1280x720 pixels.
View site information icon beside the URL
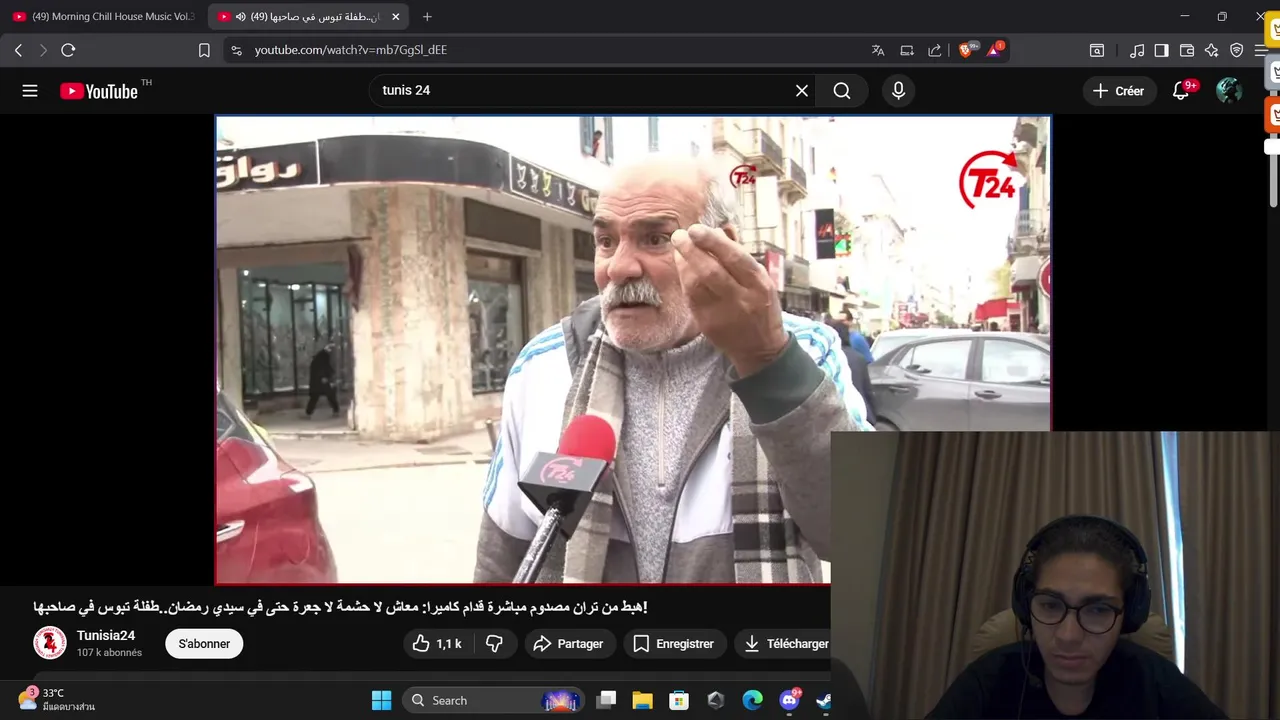pyautogui.click(x=236, y=50)
